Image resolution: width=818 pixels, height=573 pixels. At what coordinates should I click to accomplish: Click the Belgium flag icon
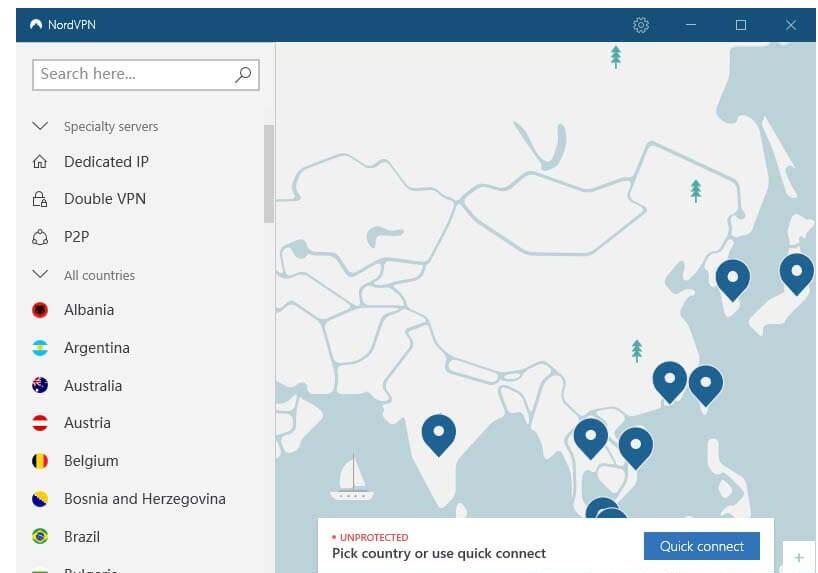pyautogui.click(x=40, y=461)
